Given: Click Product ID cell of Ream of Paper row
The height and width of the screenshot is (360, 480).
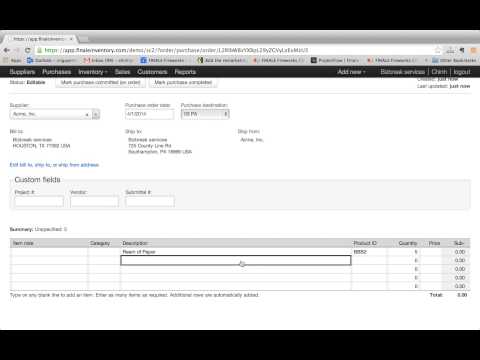Looking at the screenshot, I should 369,252.
